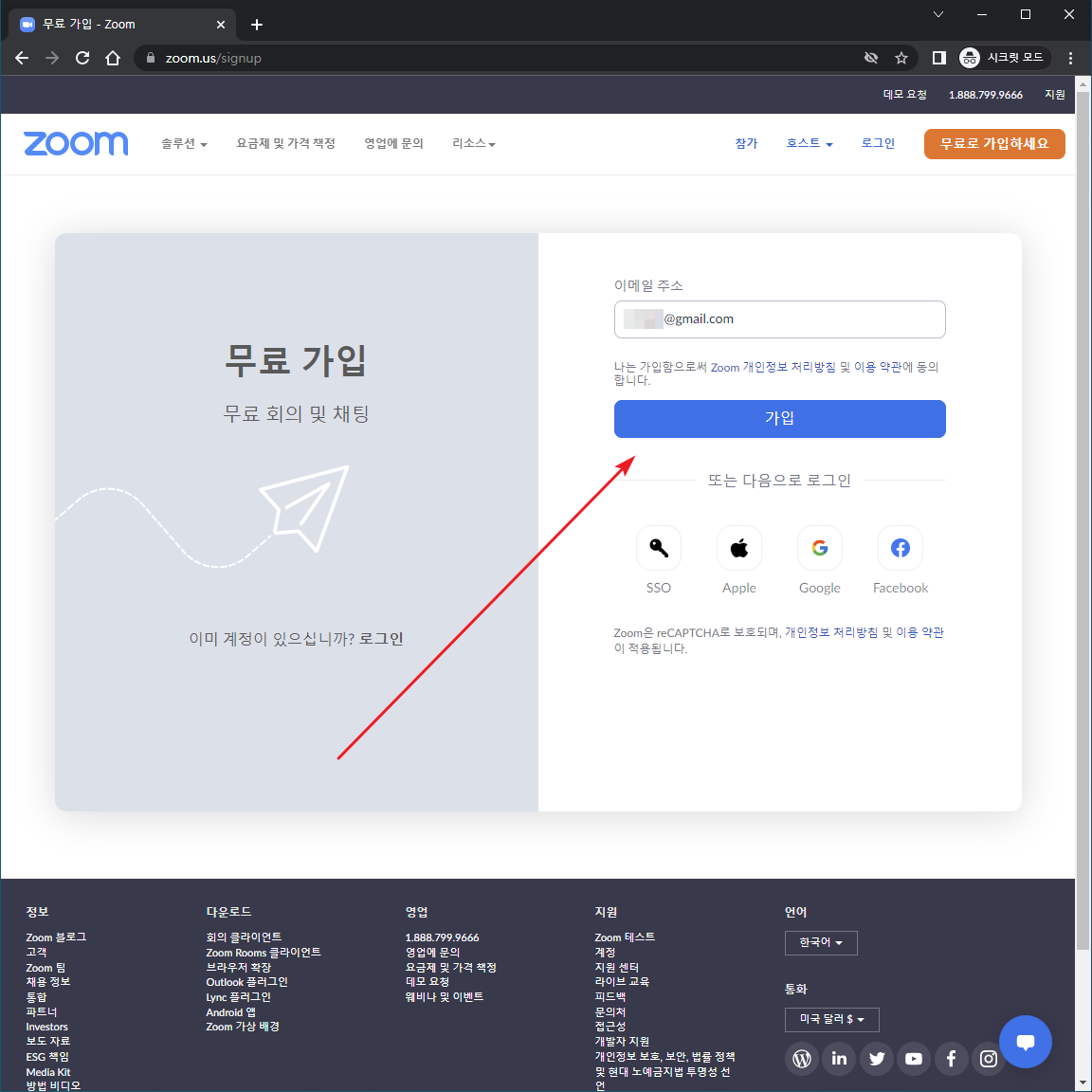Viewport: 1092px width, 1092px height.
Task: Open Zoom WordPress blog icon
Action: pos(802,1059)
